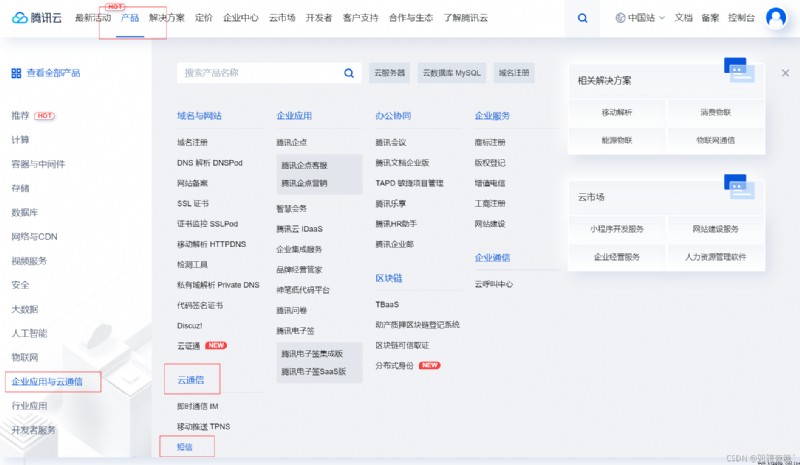The height and width of the screenshot is (465, 800).
Task: Open 商标注册 service link
Action: [490, 142]
